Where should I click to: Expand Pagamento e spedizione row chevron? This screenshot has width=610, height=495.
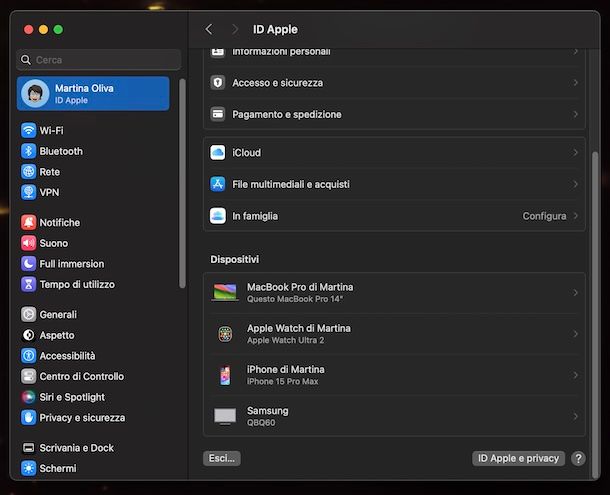pos(575,114)
